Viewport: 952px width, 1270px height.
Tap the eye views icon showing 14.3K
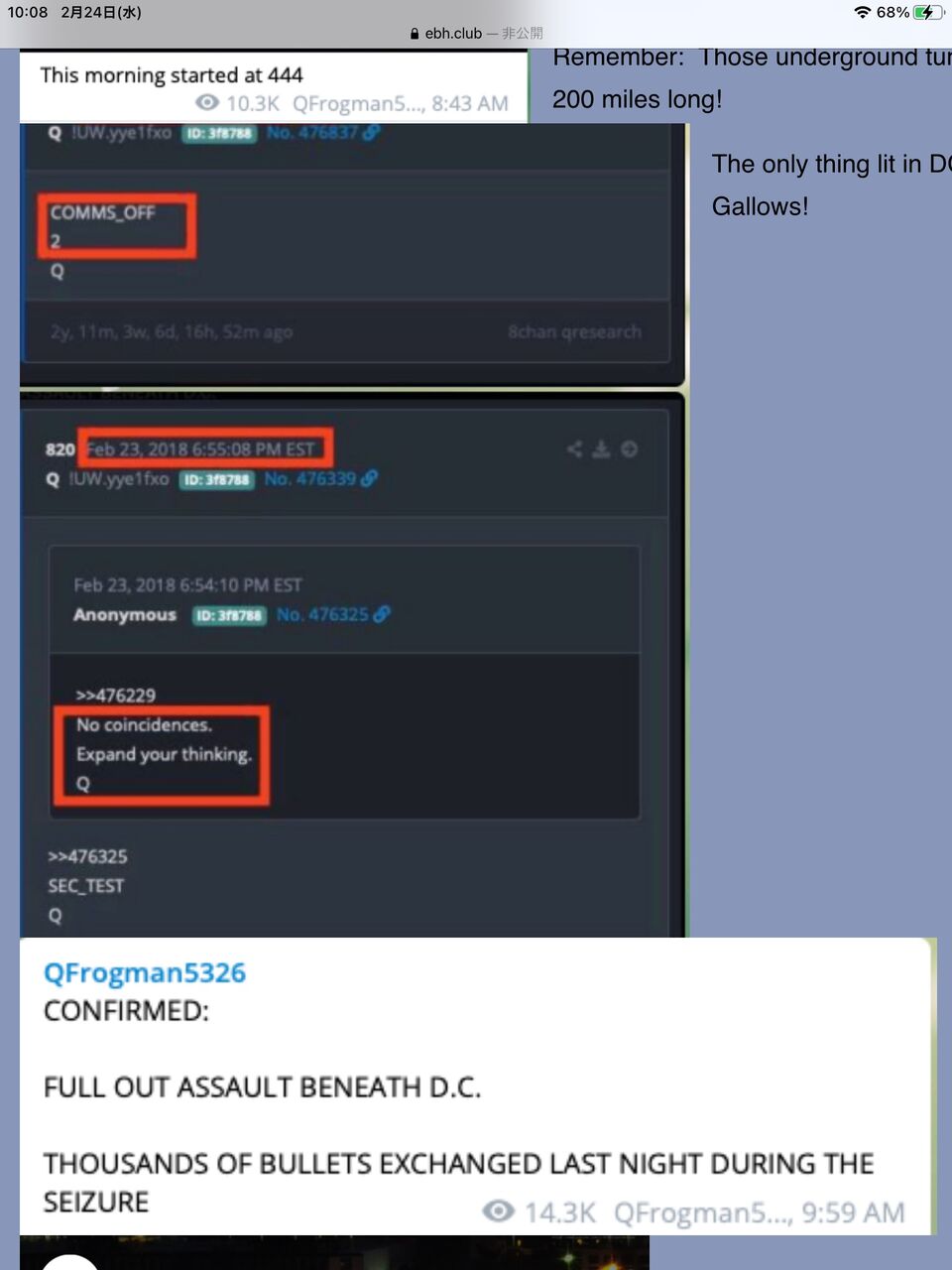tap(498, 1210)
